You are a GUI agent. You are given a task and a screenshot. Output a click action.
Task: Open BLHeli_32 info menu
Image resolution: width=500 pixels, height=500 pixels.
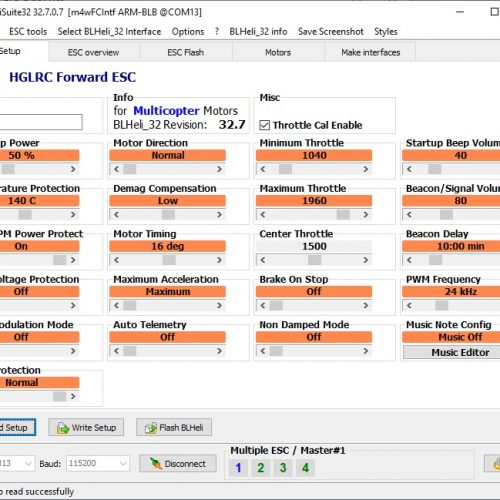(258, 32)
